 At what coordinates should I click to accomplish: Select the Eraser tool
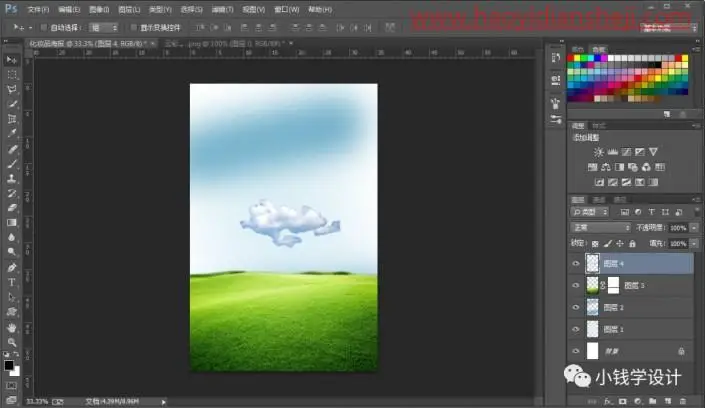click(x=12, y=208)
